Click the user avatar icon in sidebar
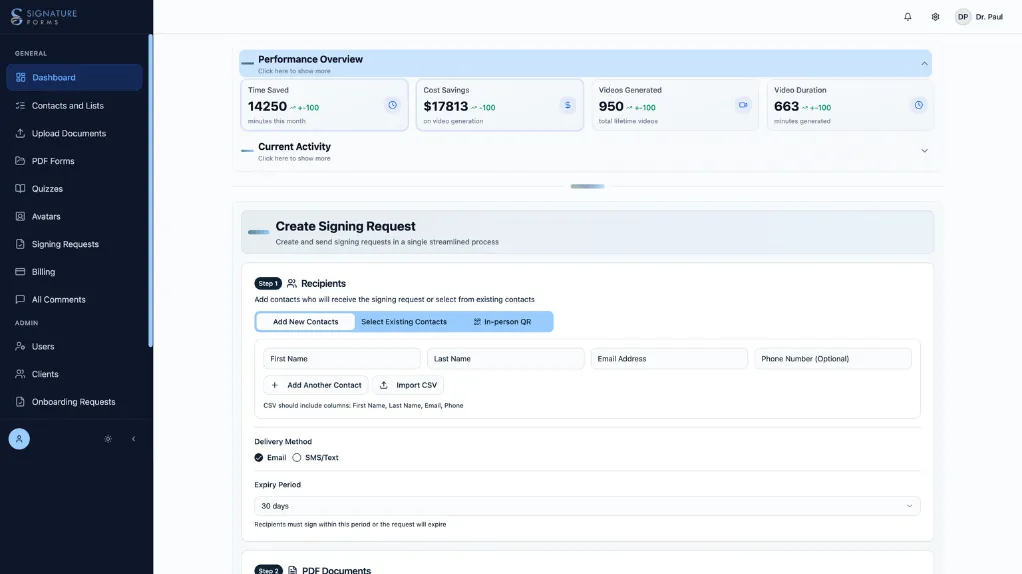This screenshot has height=574, width=1022. [x=19, y=439]
